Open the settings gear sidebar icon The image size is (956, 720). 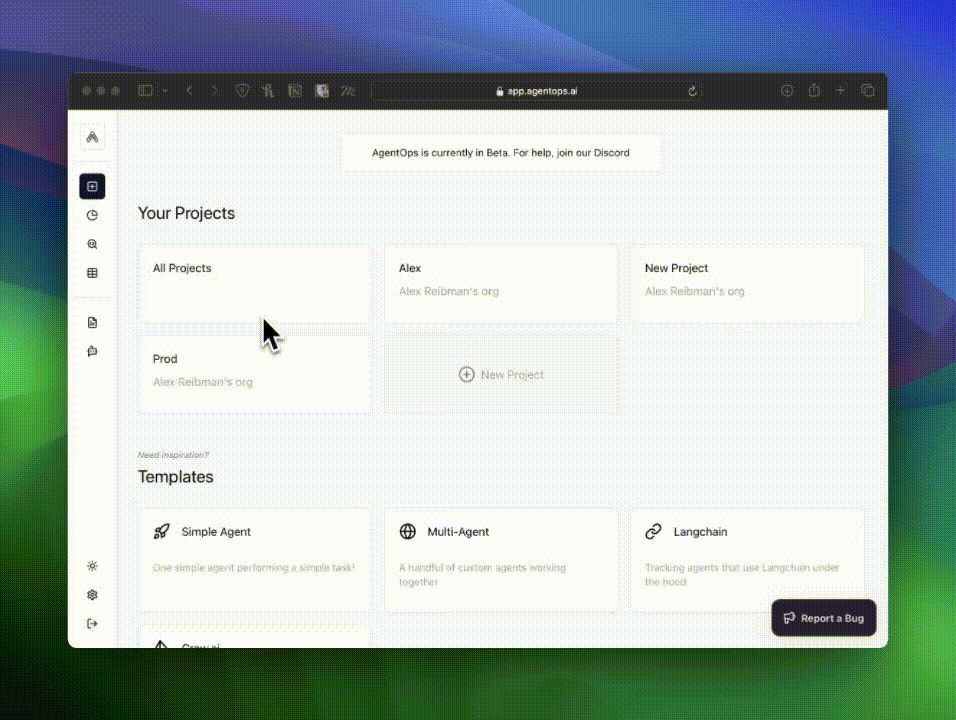(92, 594)
